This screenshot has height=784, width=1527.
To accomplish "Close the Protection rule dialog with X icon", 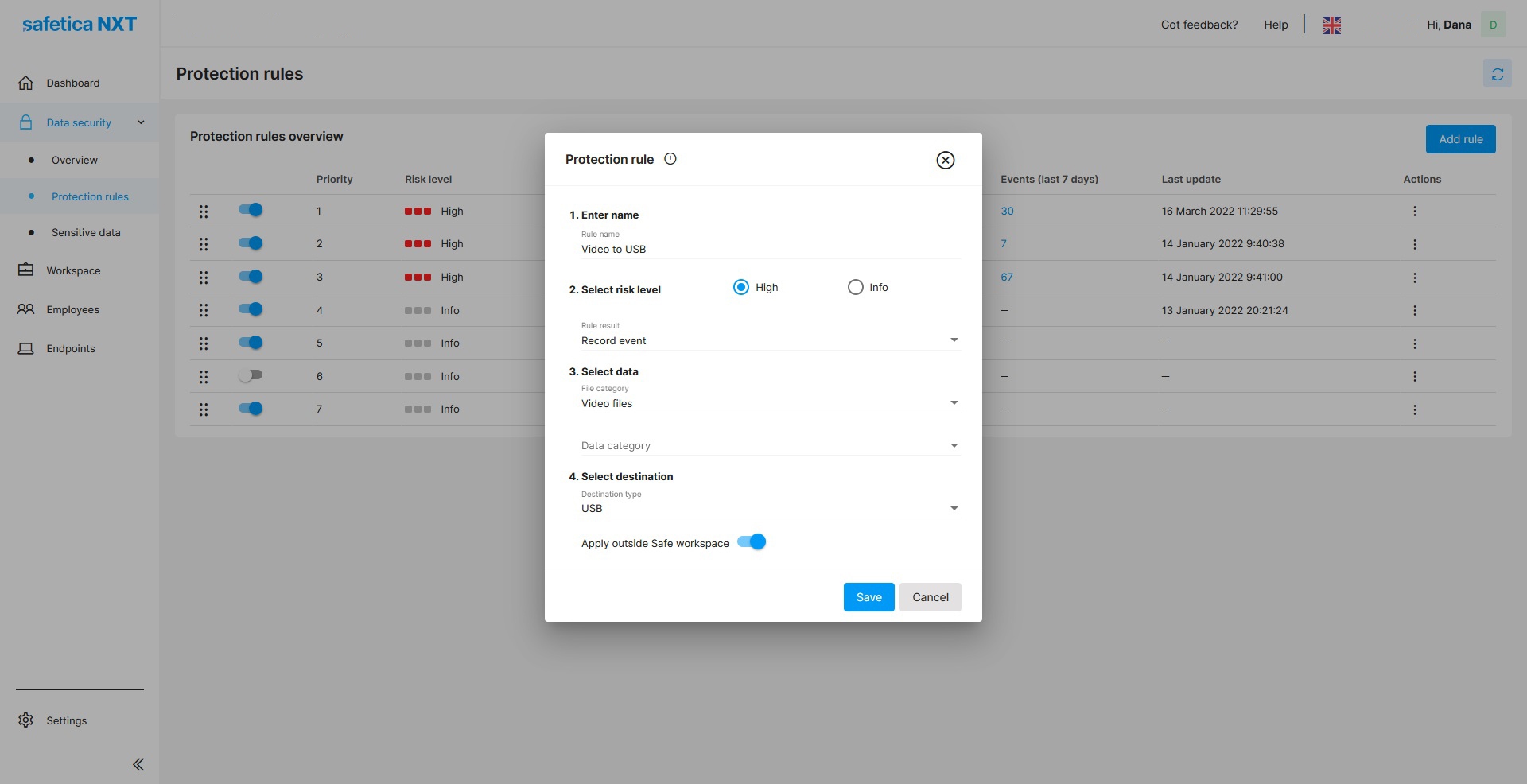I will click(945, 161).
